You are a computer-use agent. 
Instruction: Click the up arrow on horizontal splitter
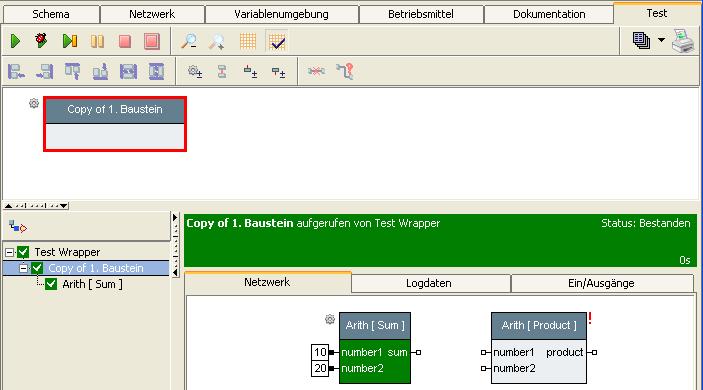tap(8, 206)
